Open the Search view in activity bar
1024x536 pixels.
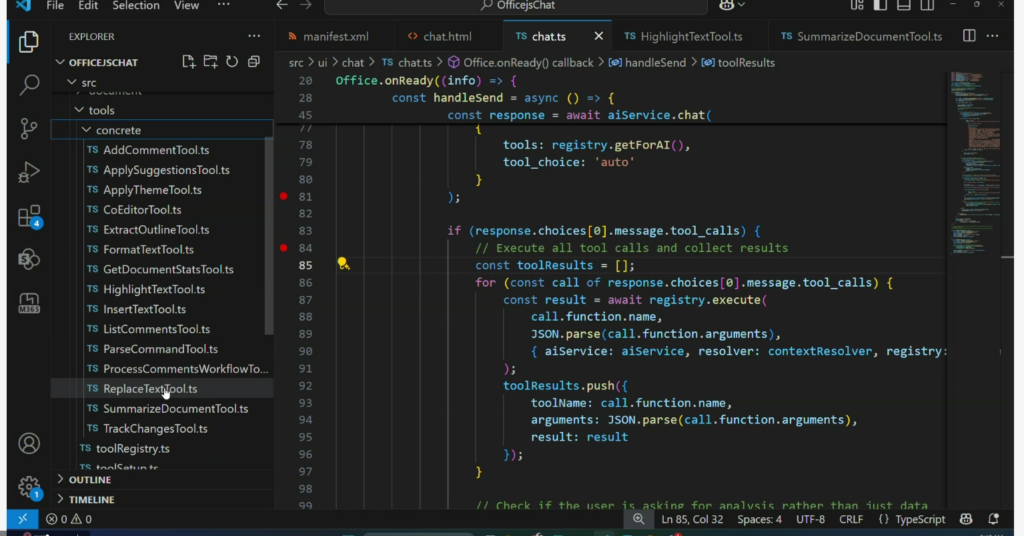tap(29, 85)
